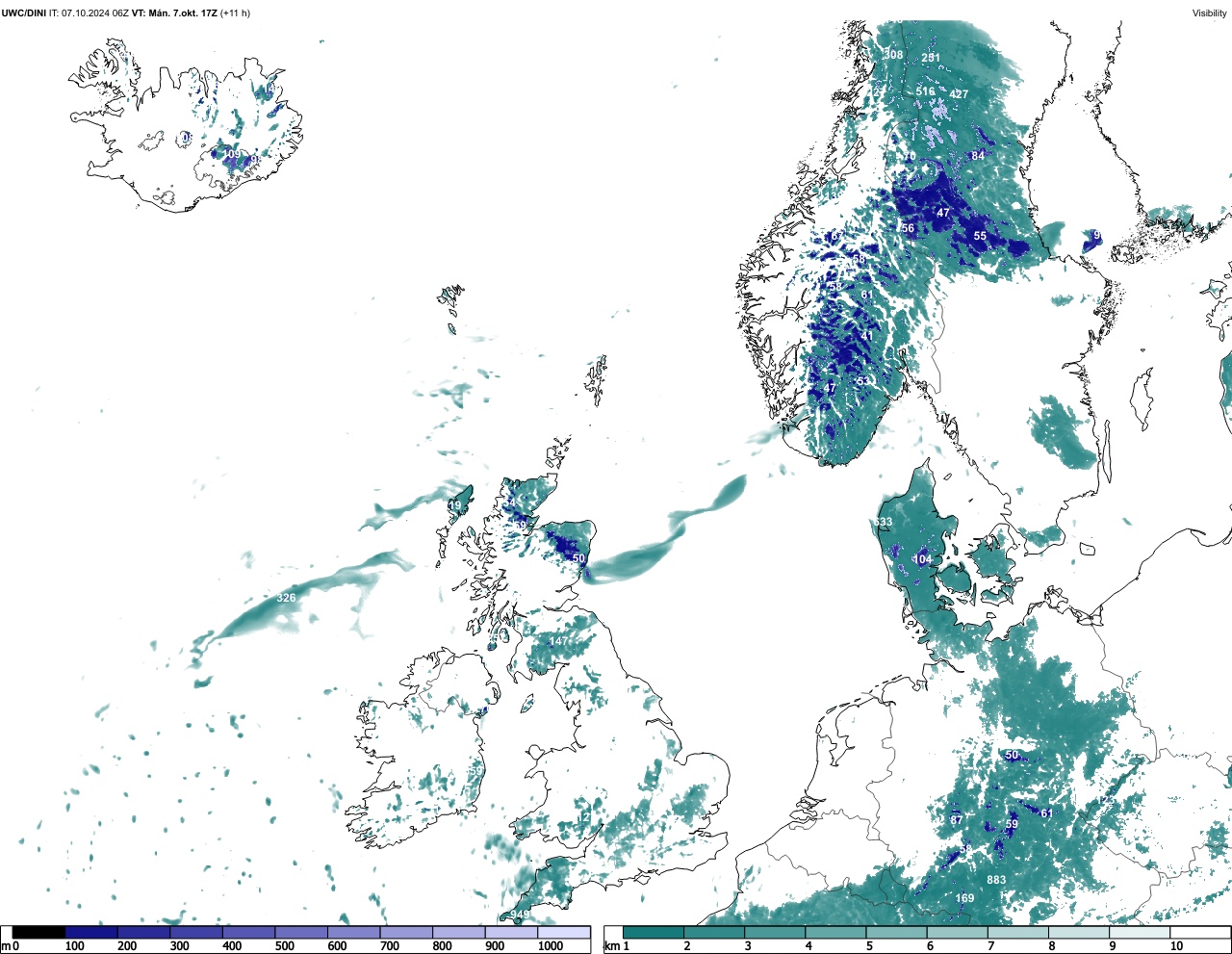Click the 3–4 km legend swatch

(x=775, y=932)
